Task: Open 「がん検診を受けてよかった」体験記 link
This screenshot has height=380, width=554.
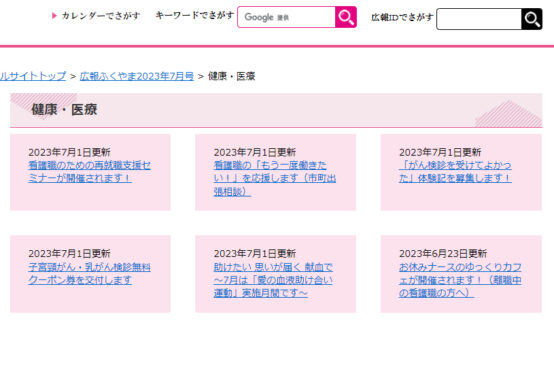Action: tap(455, 172)
